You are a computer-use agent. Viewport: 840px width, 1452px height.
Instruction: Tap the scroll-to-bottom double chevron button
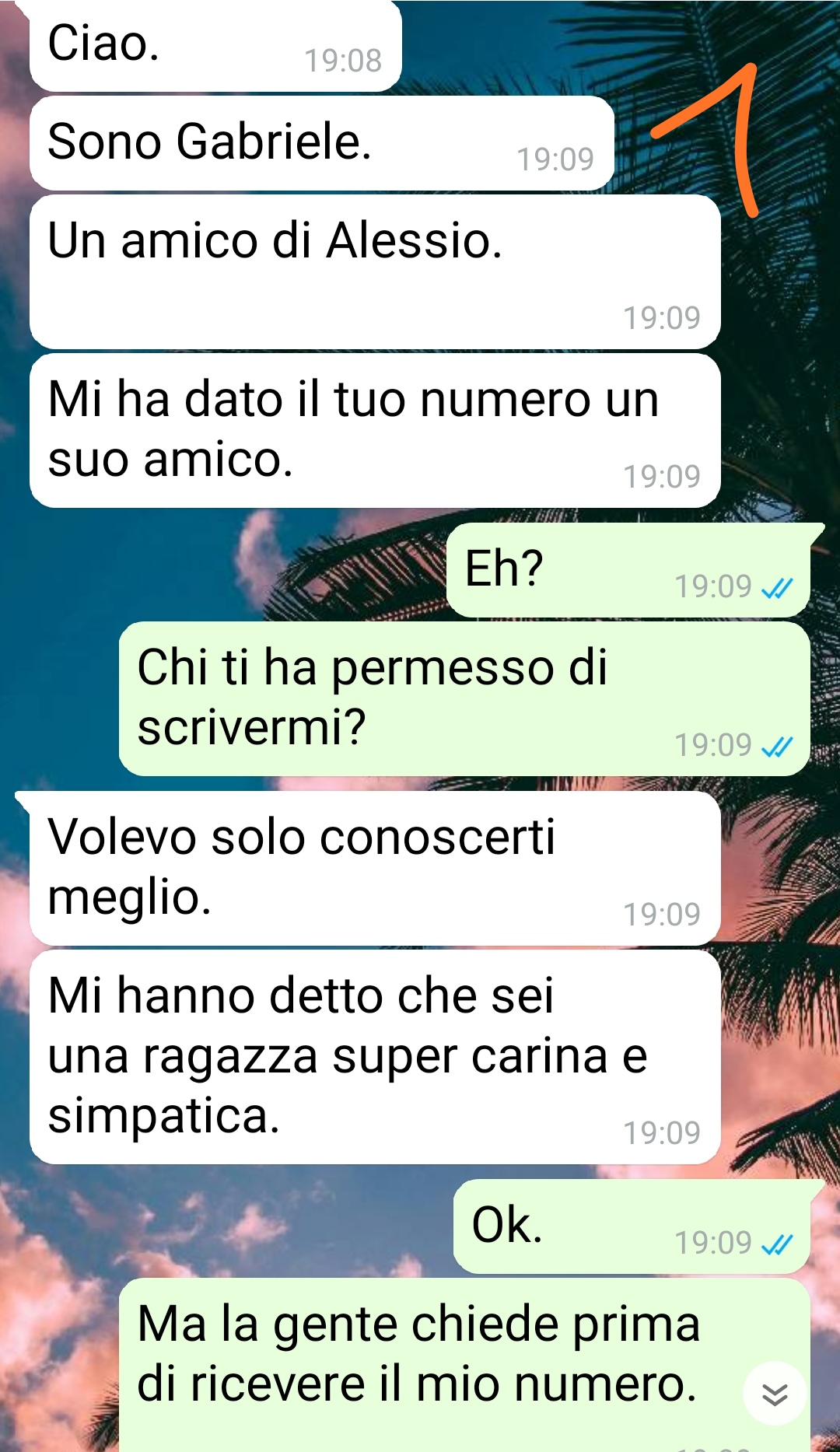coord(774,1394)
